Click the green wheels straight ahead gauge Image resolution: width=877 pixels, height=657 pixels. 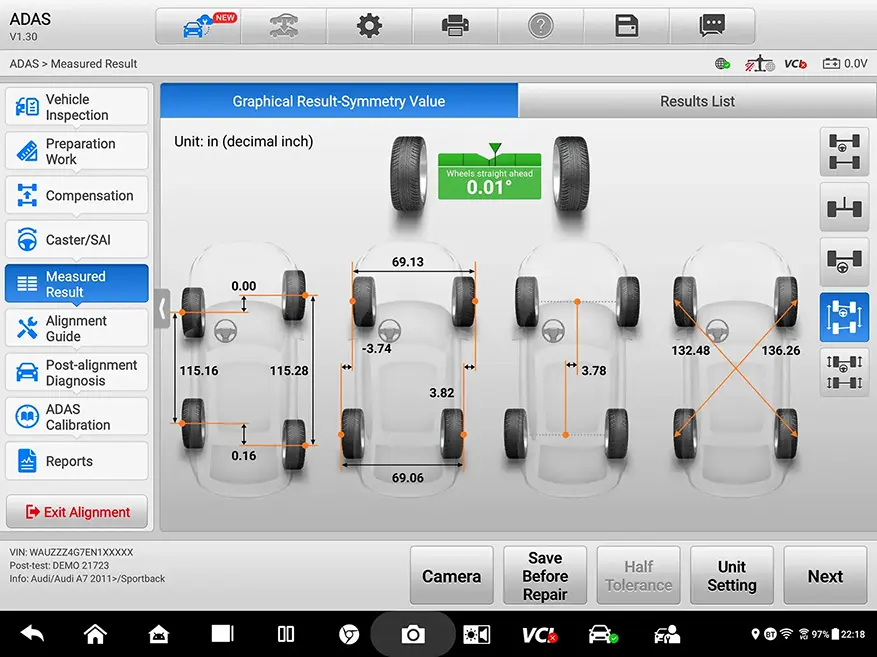[x=489, y=177]
